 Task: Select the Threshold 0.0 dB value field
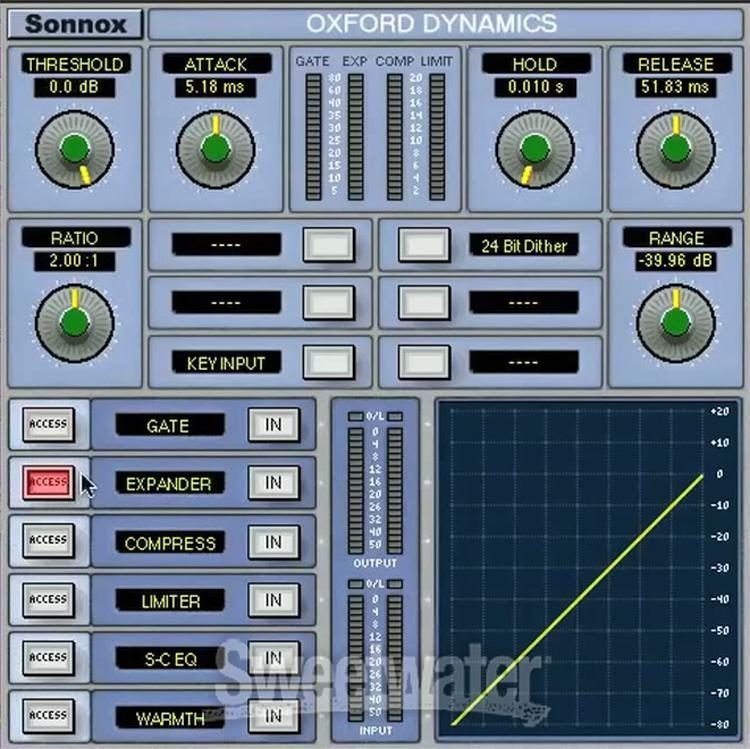(75, 88)
